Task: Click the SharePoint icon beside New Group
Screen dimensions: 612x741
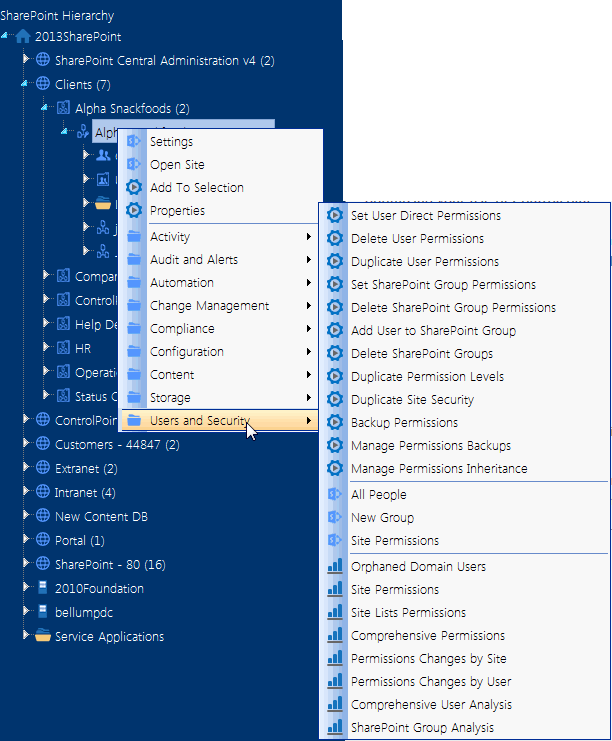Action: [x=335, y=517]
